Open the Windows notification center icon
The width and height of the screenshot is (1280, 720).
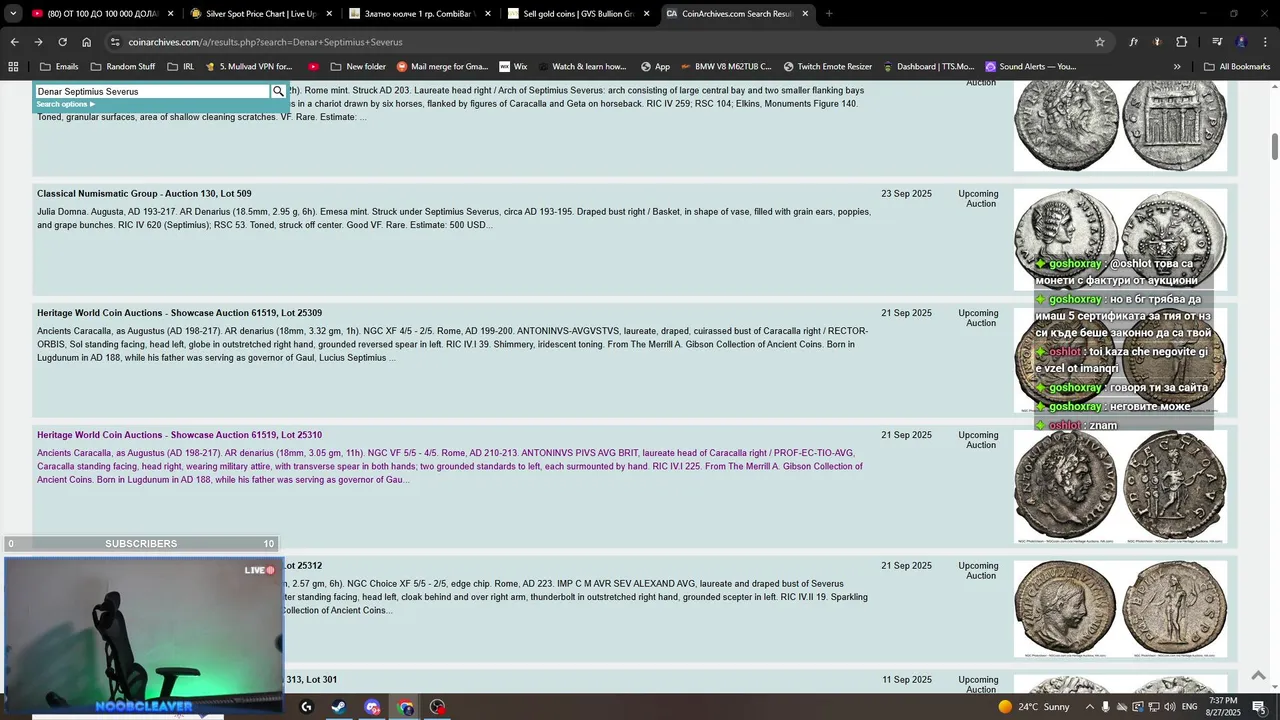[1260, 707]
